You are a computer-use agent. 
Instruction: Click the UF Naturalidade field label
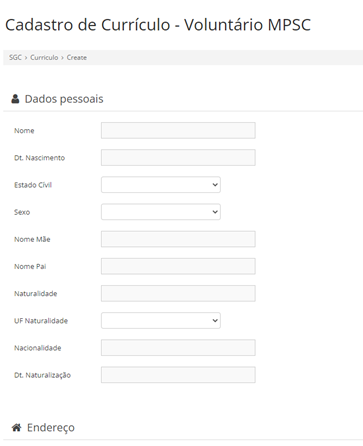(x=41, y=321)
